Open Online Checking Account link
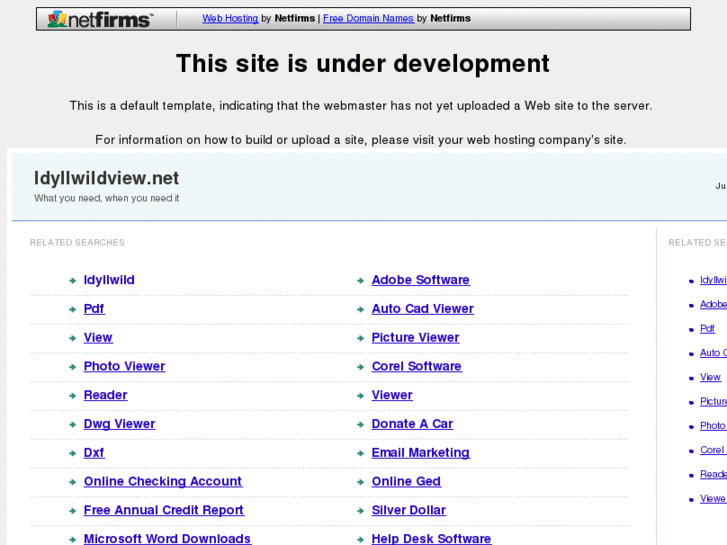The image size is (727, 545). click(163, 481)
